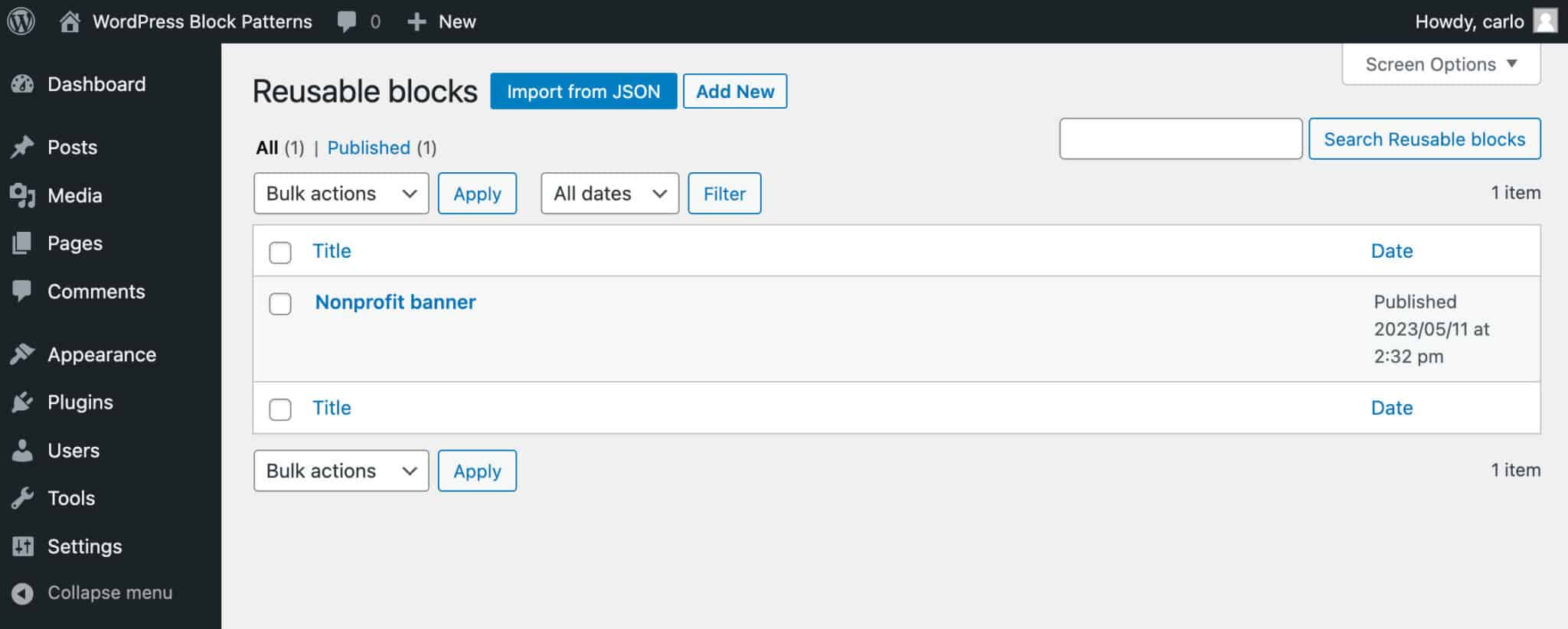Open Plugins using the plug icon
The width and height of the screenshot is (1568, 629).
23,402
